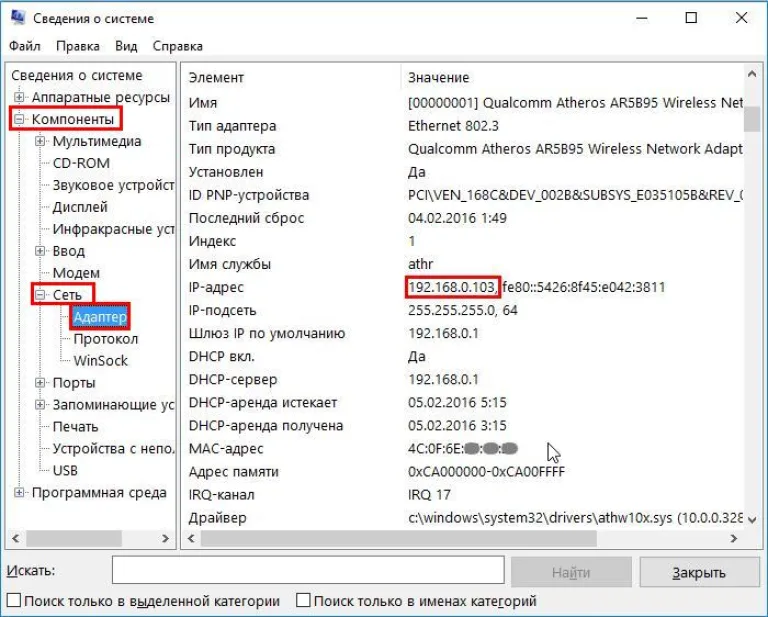Click the IRQ 17 value
The width and height of the screenshot is (768, 617).
429,495
